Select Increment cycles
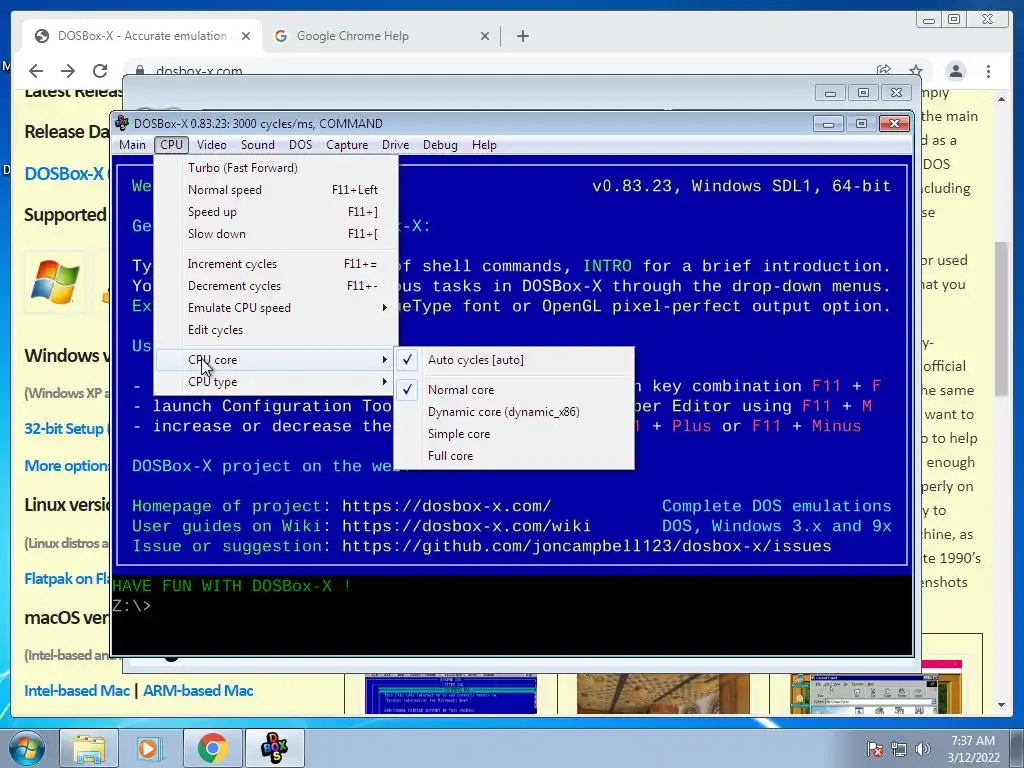 pos(276,264)
